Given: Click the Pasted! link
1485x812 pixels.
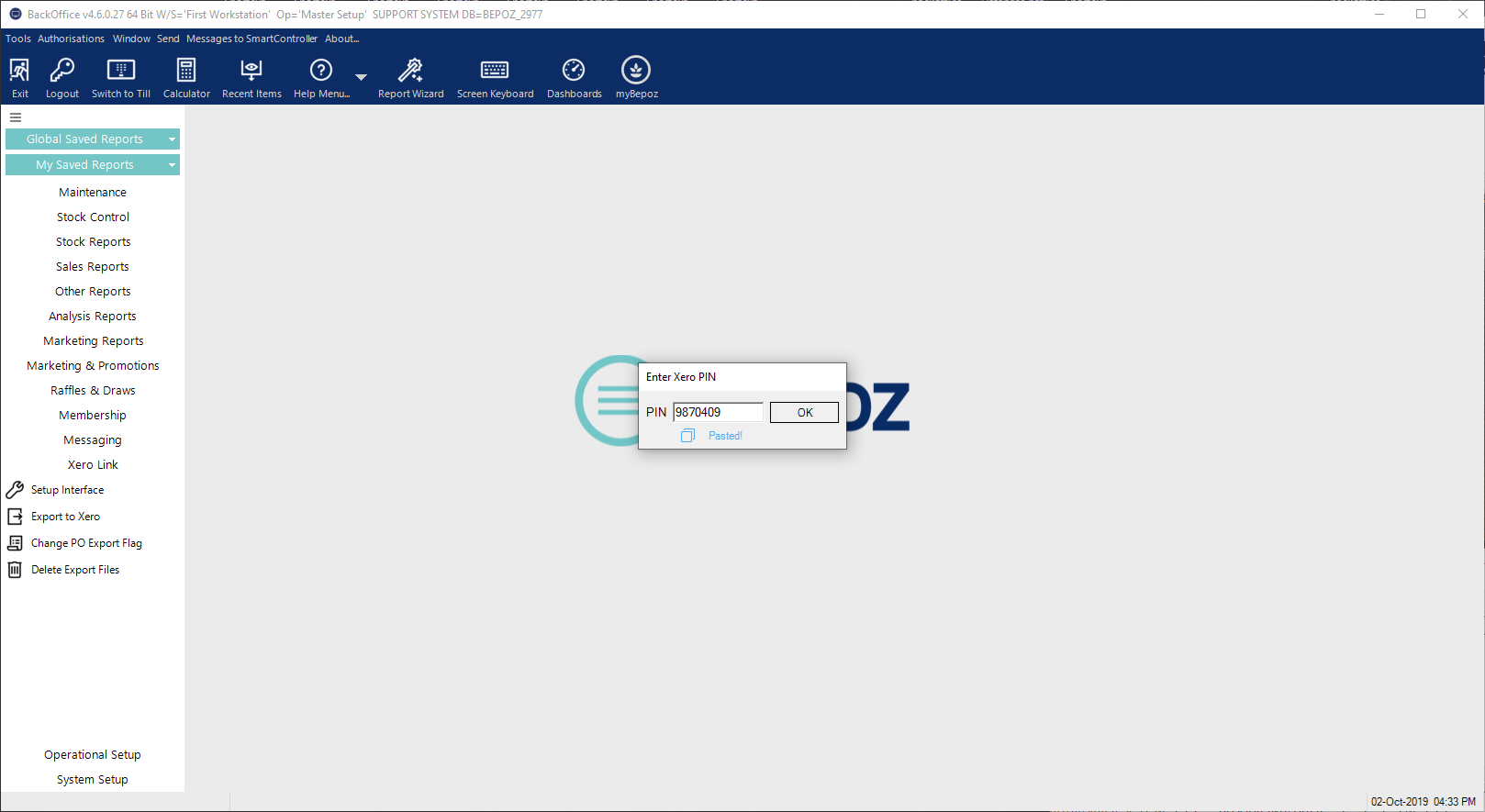Looking at the screenshot, I should coord(725,436).
